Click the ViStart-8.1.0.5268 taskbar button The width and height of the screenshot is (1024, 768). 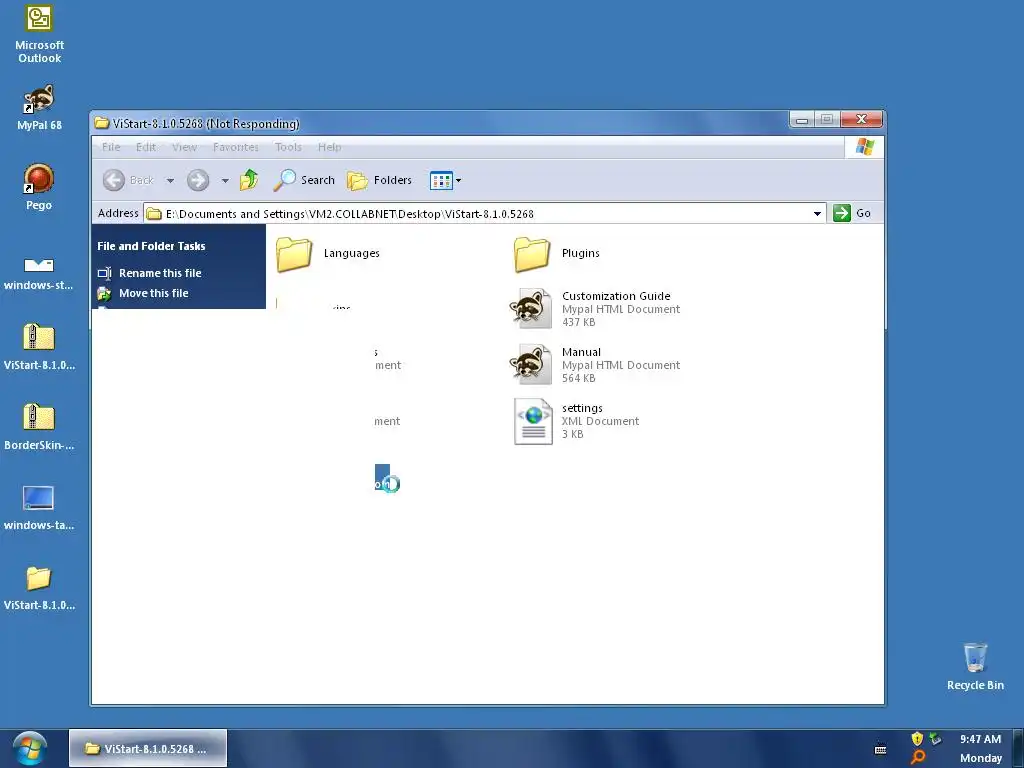point(148,748)
